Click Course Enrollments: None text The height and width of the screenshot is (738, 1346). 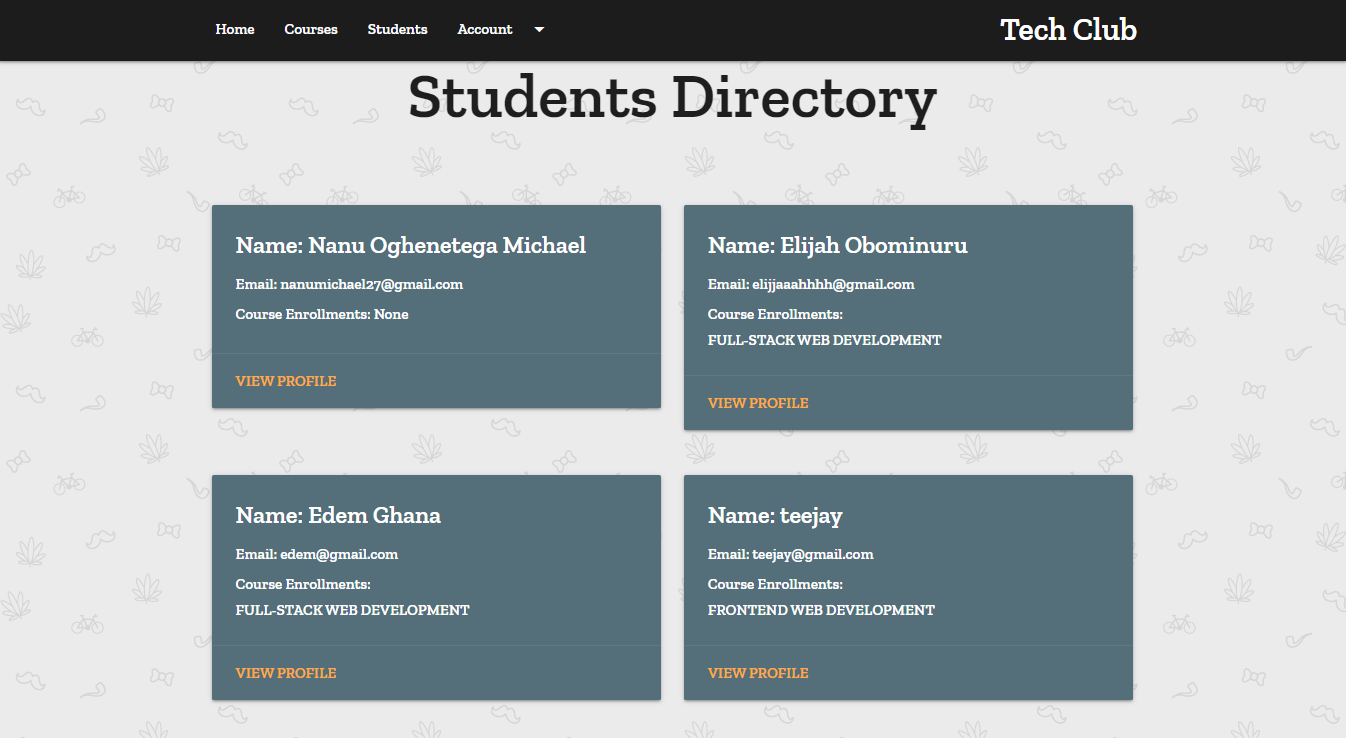(x=322, y=314)
